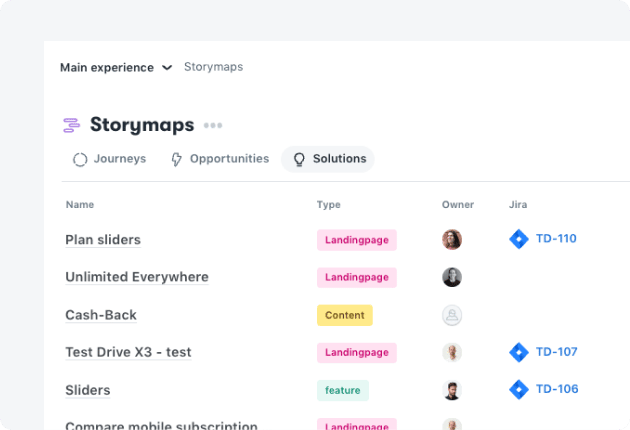Click the circle icon on Journeys tab
This screenshot has width=630, height=430.
[x=80, y=159]
